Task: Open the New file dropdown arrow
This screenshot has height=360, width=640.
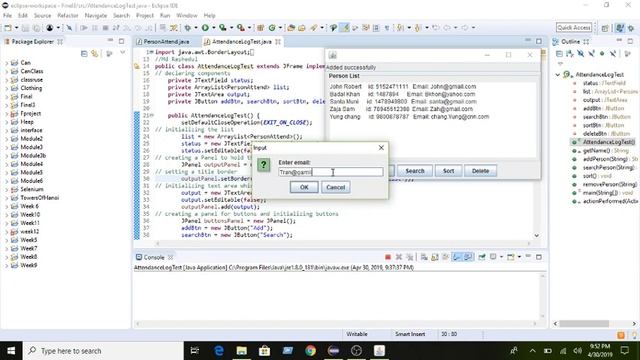Action: [16, 28]
